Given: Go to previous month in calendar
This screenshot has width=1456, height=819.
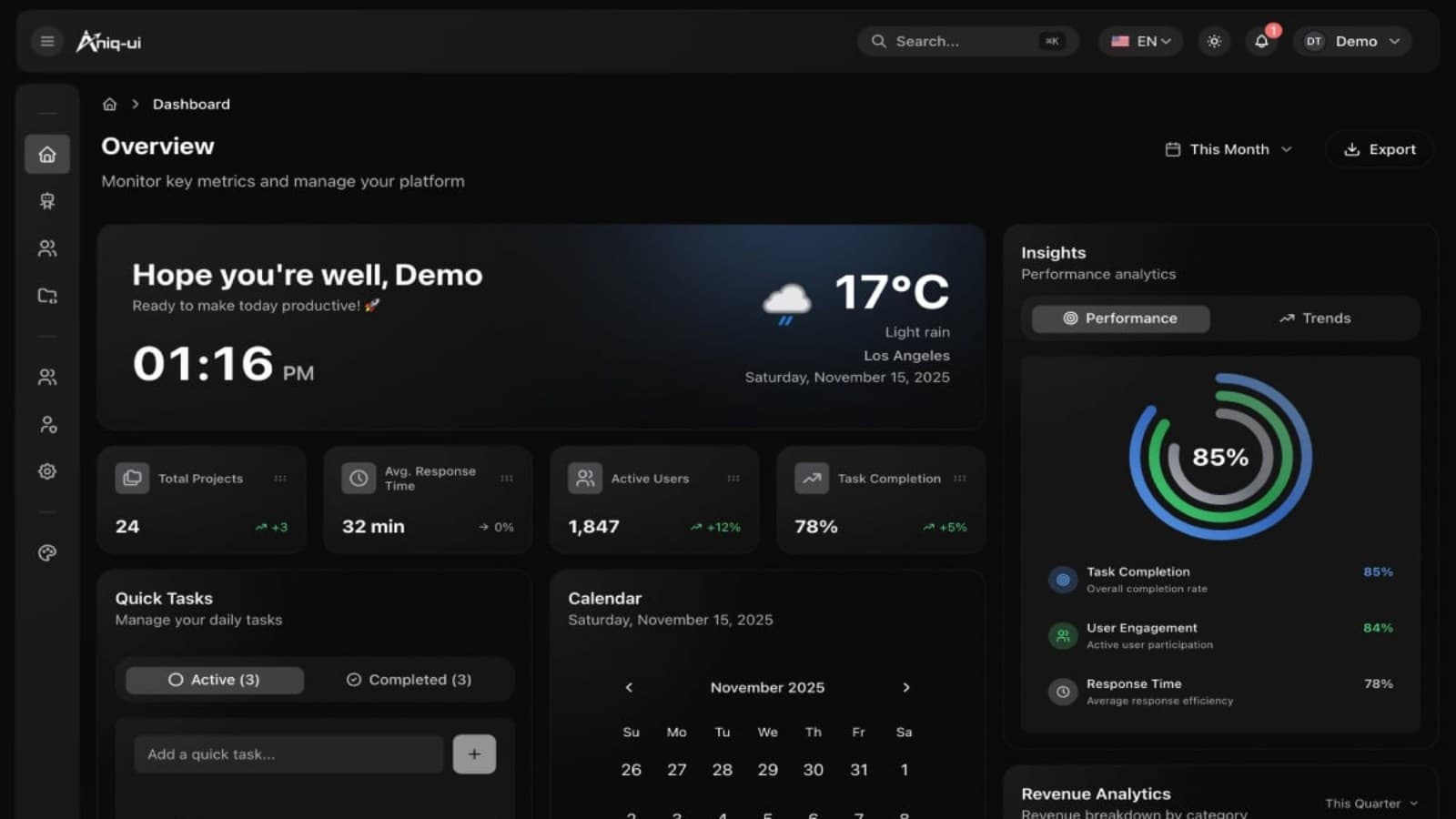Looking at the screenshot, I should point(629,687).
